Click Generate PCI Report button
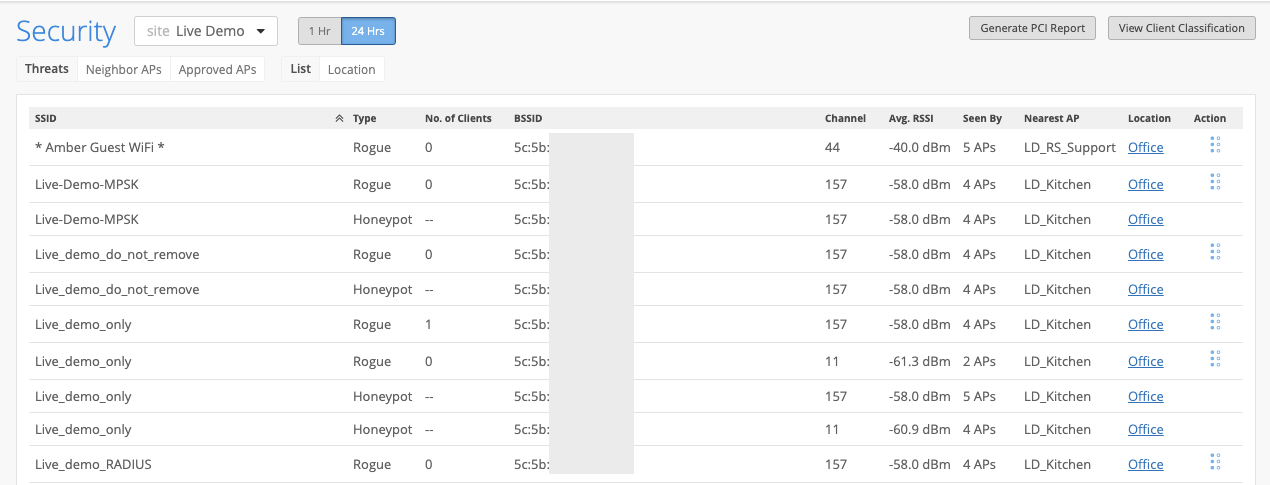Image resolution: width=1270 pixels, height=485 pixels. [x=1032, y=28]
